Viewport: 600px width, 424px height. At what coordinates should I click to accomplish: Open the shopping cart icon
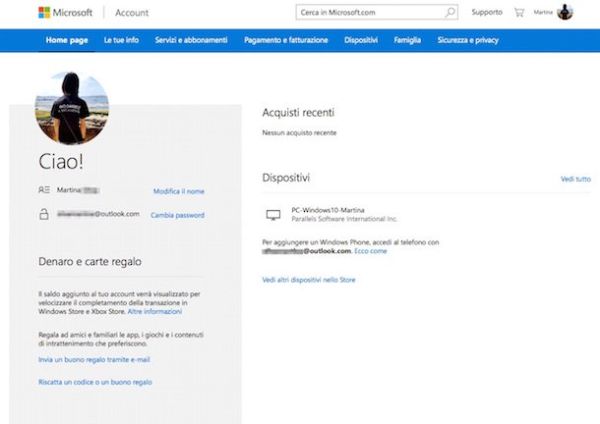[518, 13]
